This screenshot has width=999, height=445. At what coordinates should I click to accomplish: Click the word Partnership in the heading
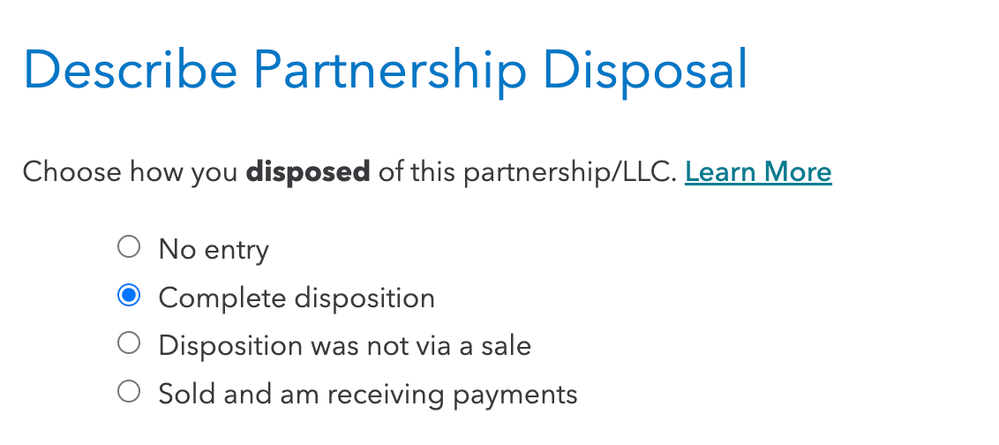point(390,70)
